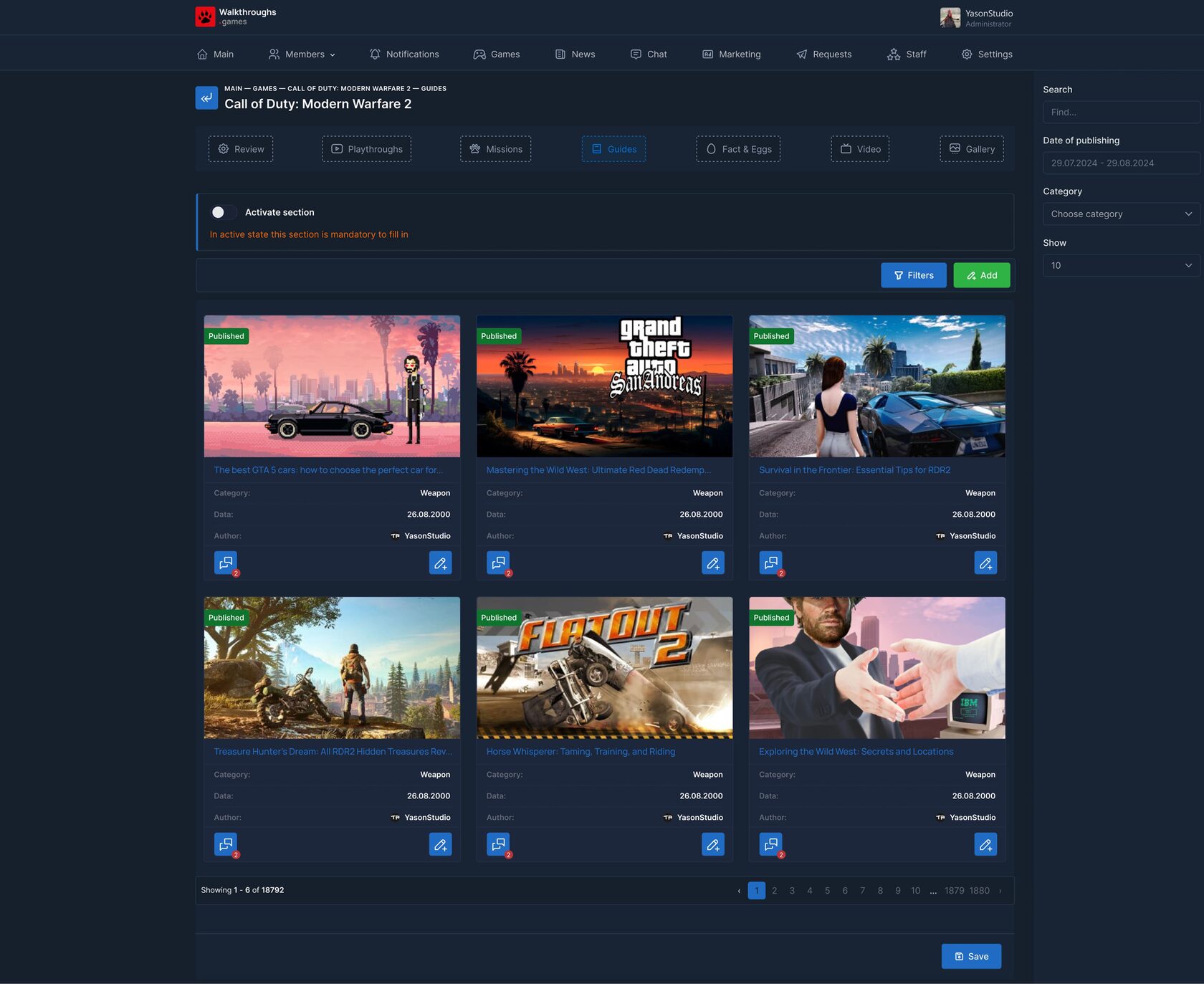The width and height of the screenshot is (1204, 984).
Task: Edit the 'Survival in the Frontier' guide
Action: (985, 563)
